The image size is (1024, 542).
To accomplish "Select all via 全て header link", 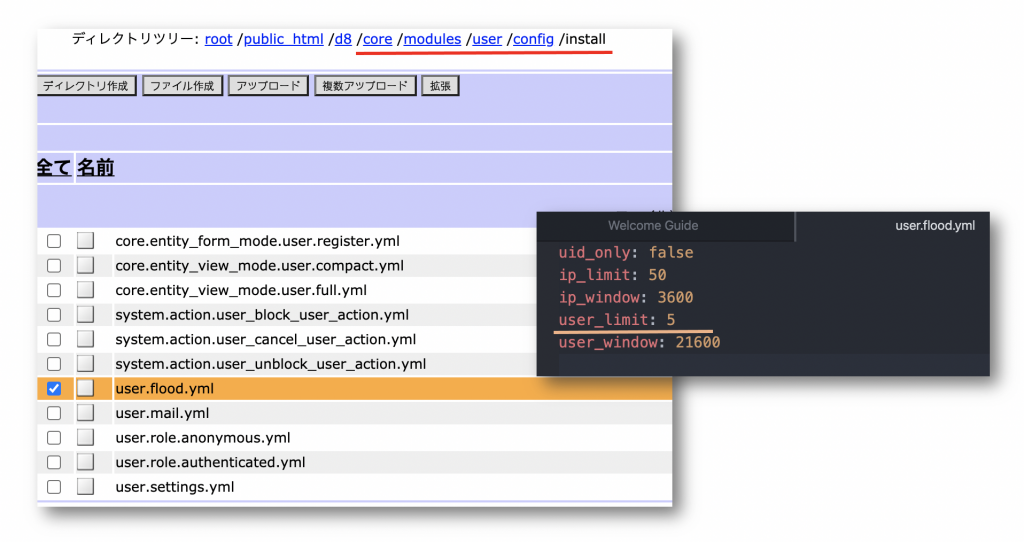I will [54, 168].
